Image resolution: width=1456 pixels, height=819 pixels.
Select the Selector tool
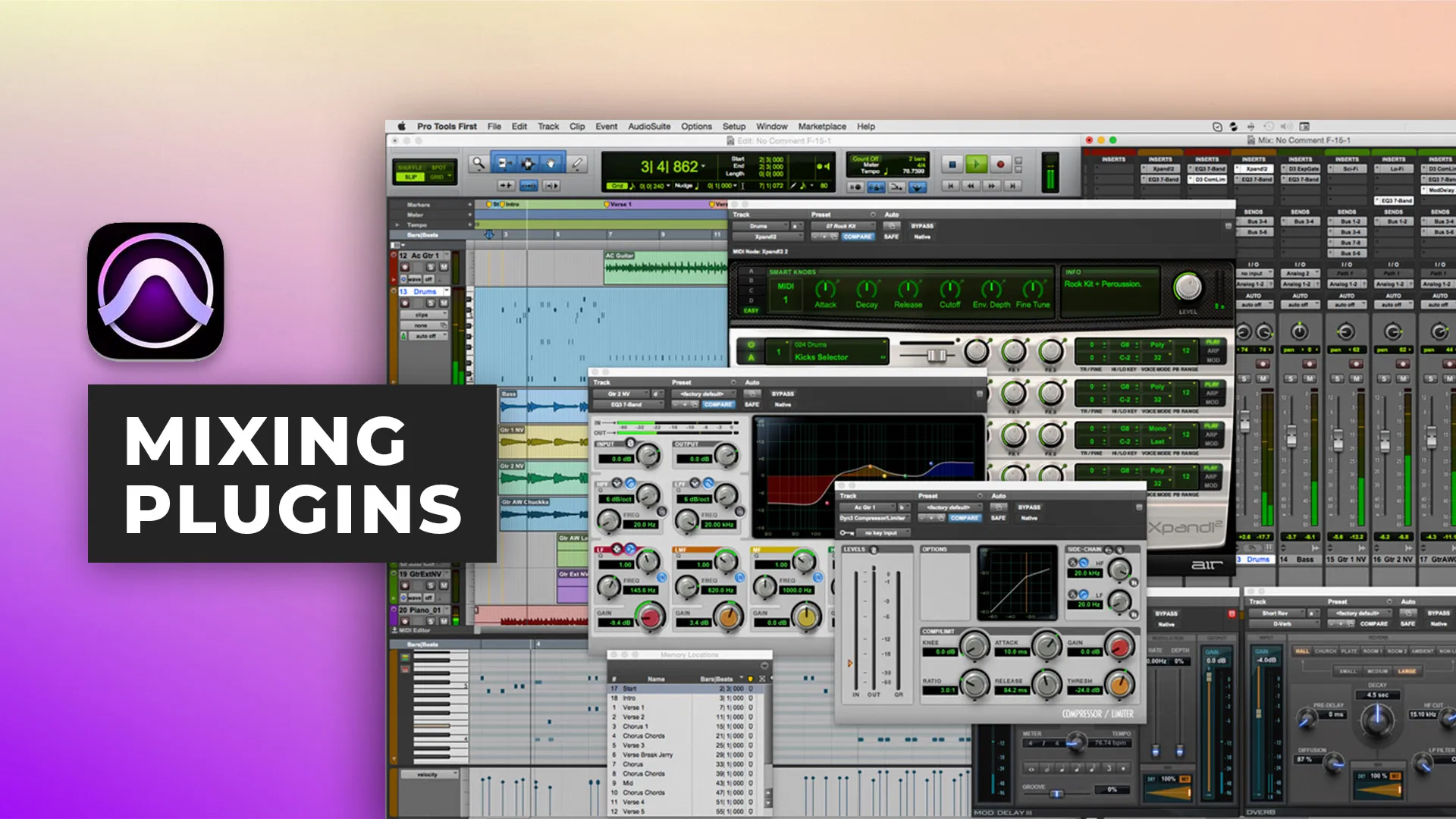527,163
